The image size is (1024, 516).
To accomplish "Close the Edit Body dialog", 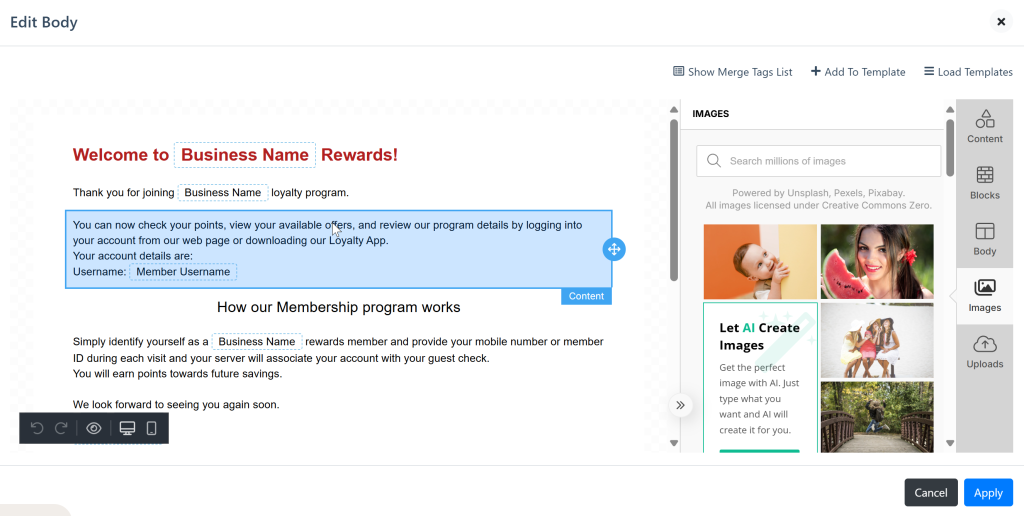I will tap(1000, 22).
